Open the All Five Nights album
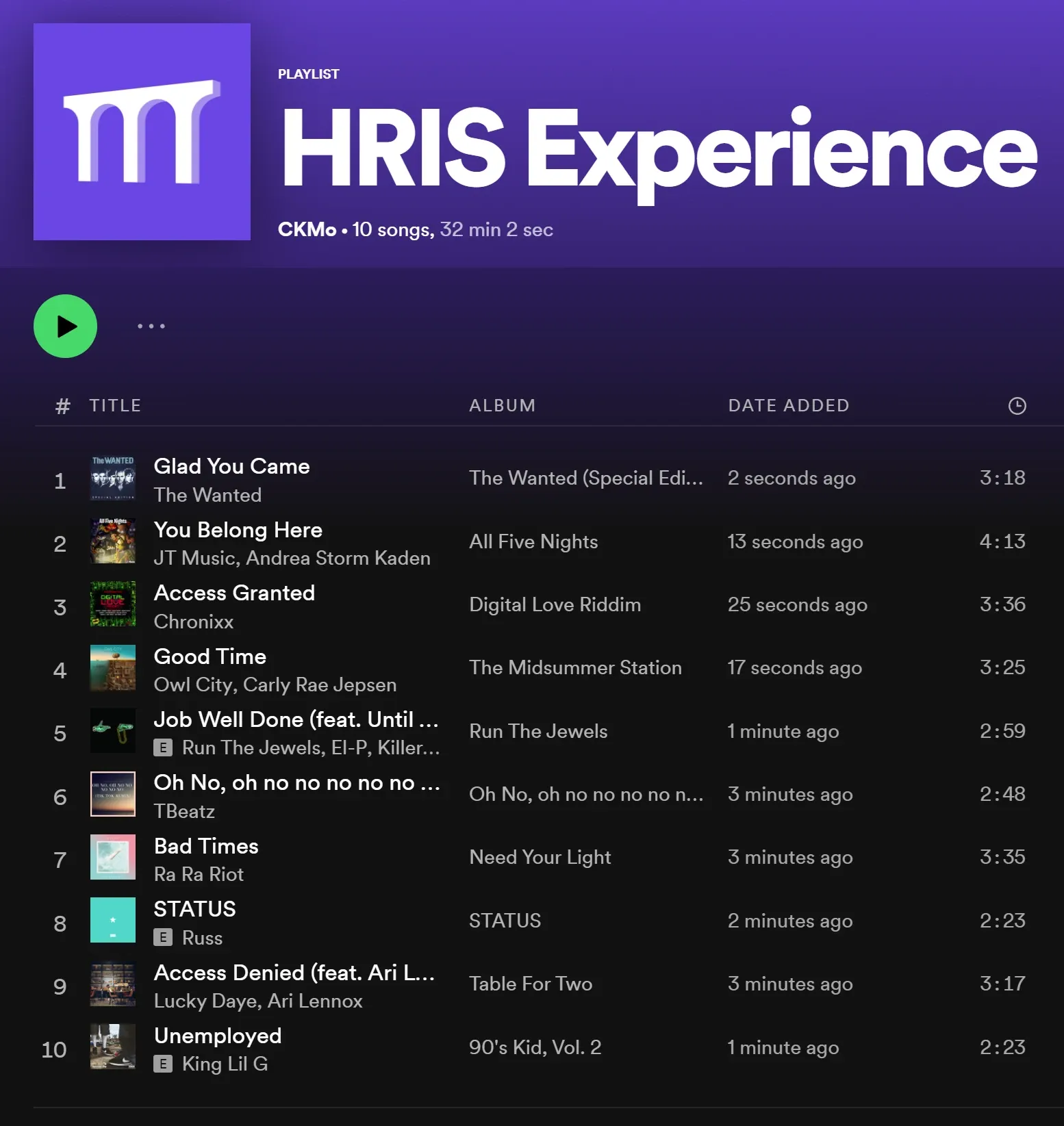 tap(533, 541)
